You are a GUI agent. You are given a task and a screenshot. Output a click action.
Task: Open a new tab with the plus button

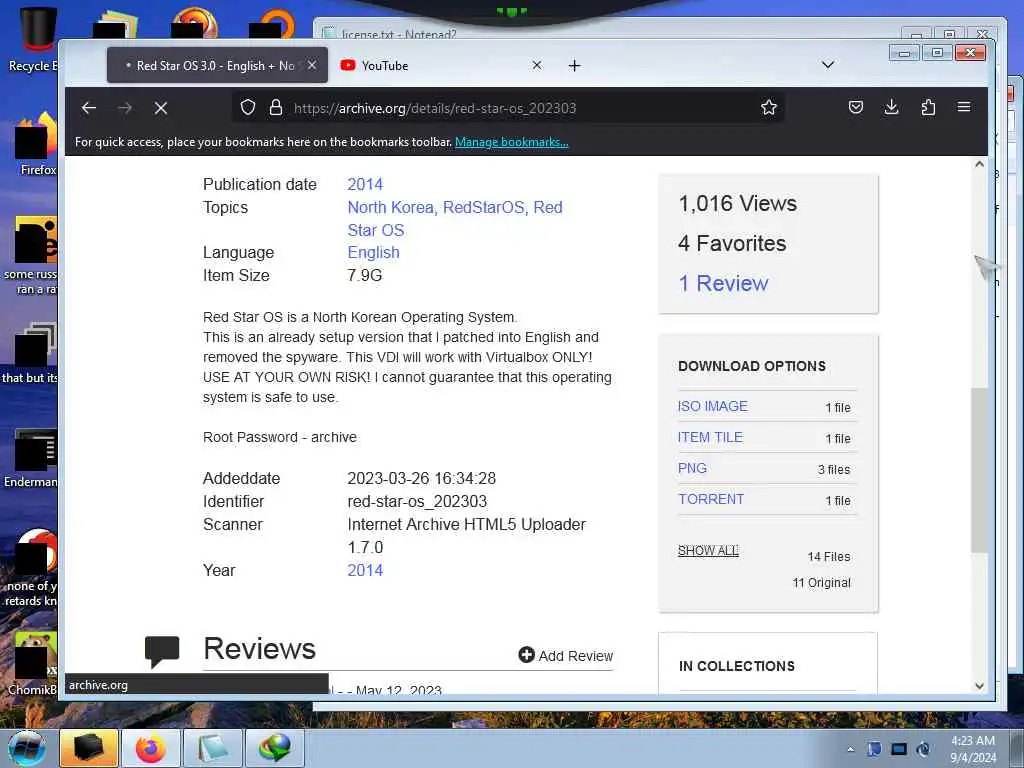[574, 65]
